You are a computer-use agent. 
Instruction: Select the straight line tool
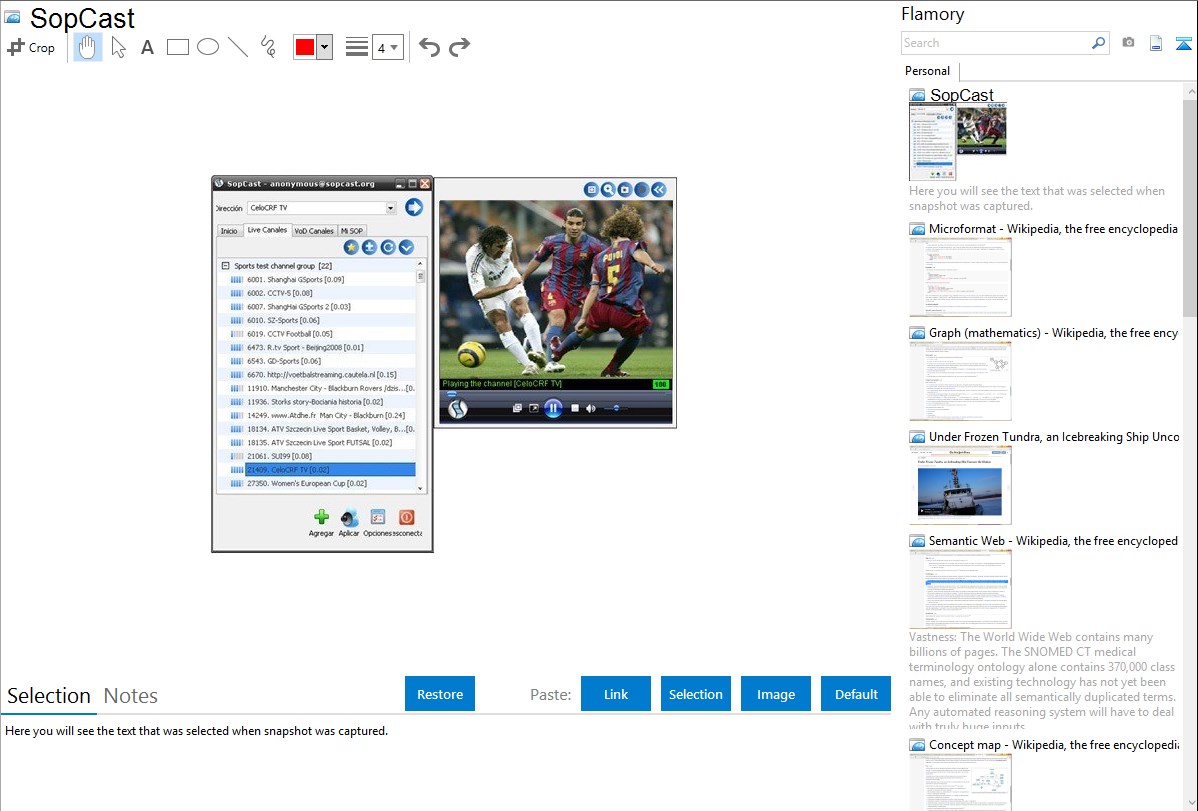(238, 47)
